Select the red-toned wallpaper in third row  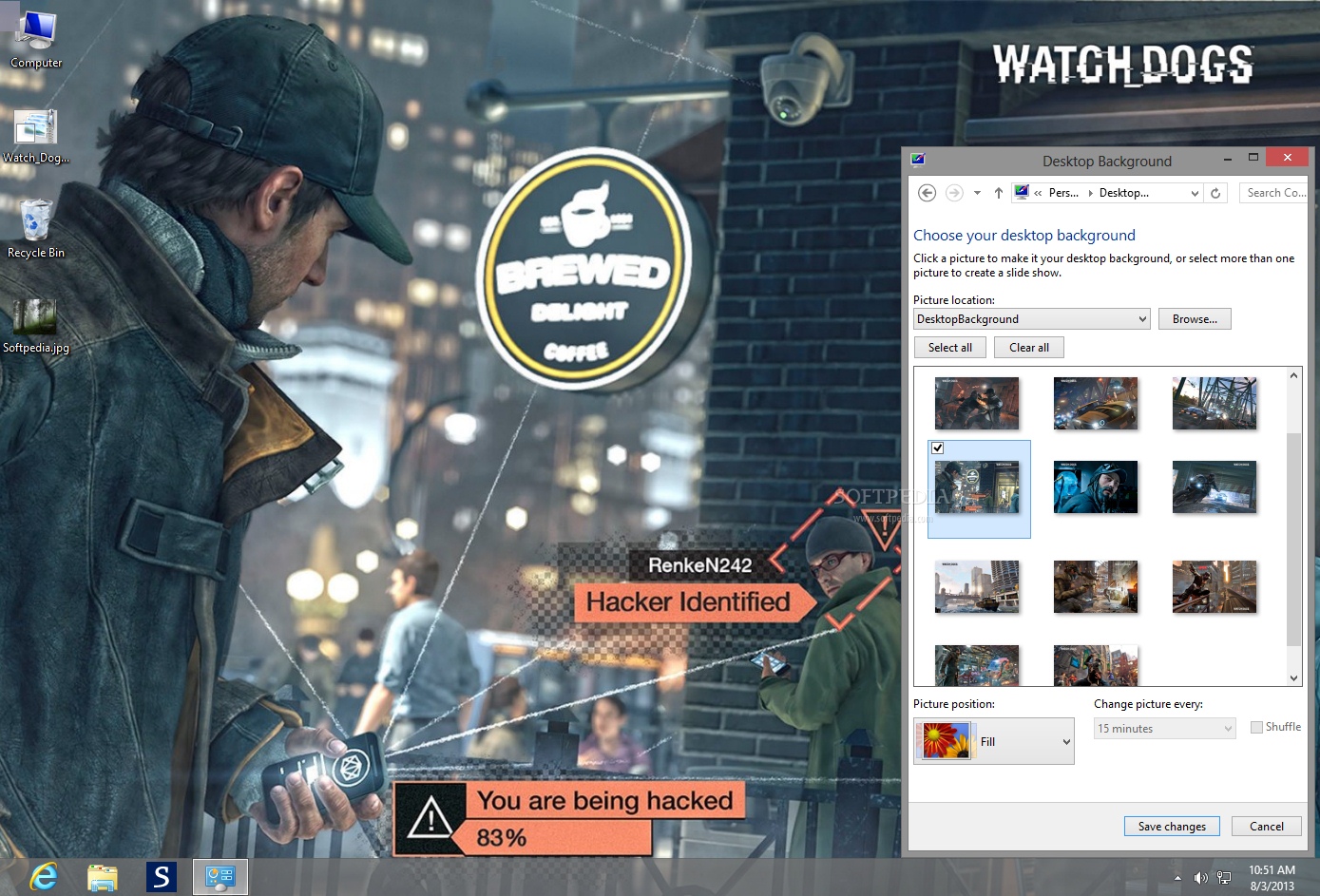pos(1215,586)
